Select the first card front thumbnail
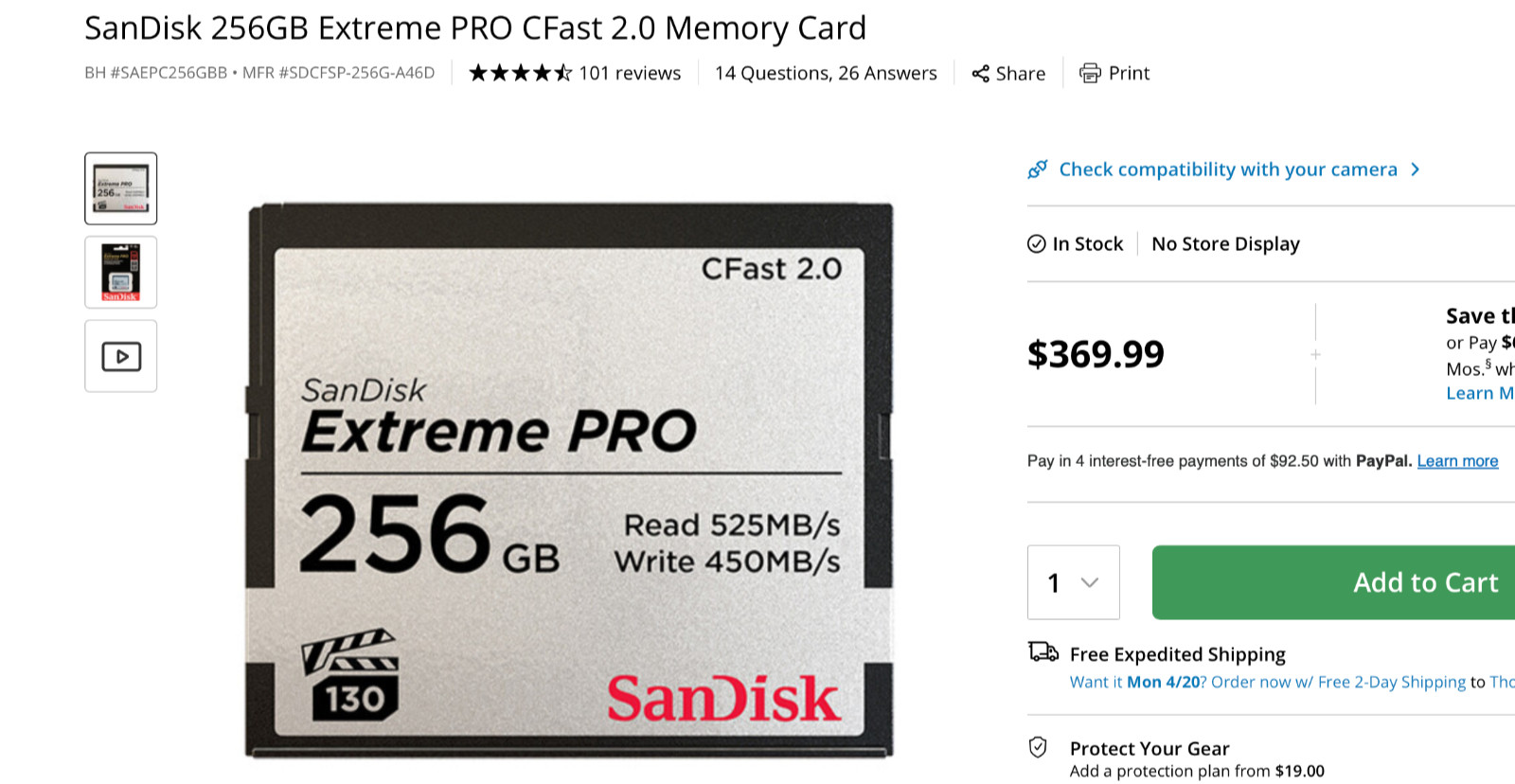Image resolution: width=1515 pixels, height=784 pixels. (121, 188)
